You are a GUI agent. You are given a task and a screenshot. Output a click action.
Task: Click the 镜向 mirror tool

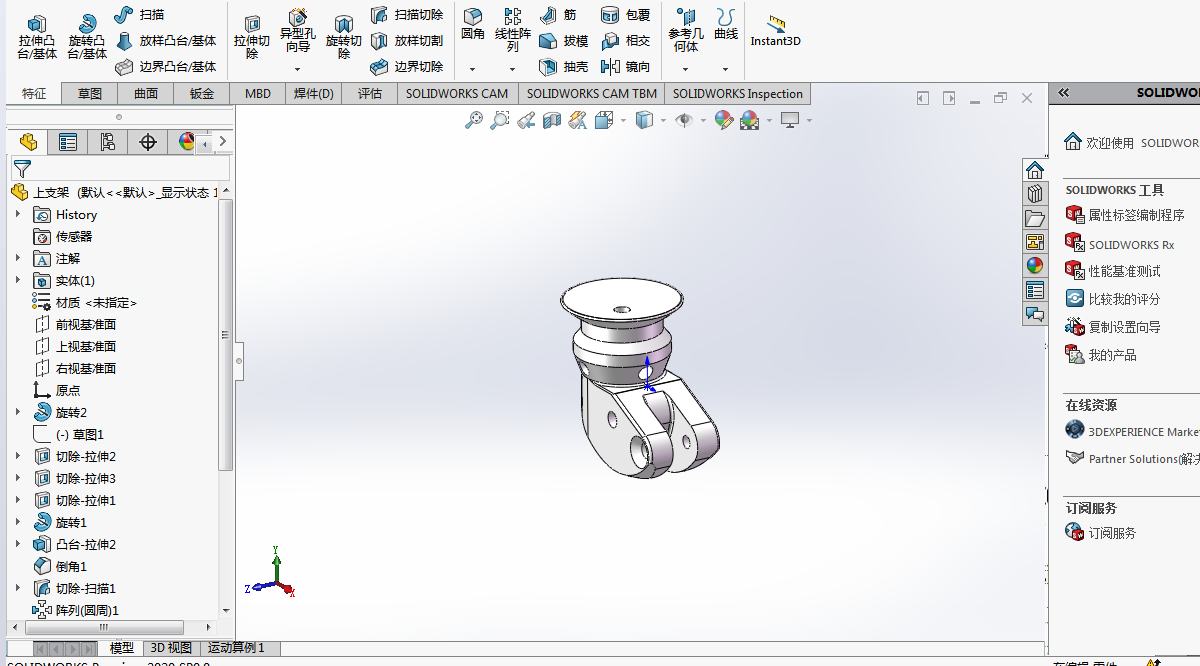click(x=625, y=67)
